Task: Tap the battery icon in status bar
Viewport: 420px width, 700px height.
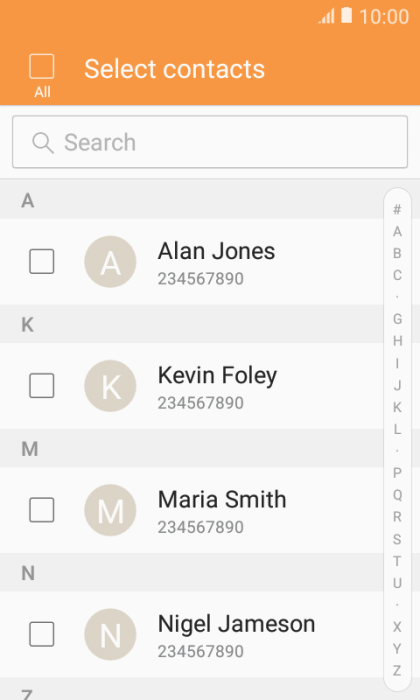Action: (x=346, y=15)
